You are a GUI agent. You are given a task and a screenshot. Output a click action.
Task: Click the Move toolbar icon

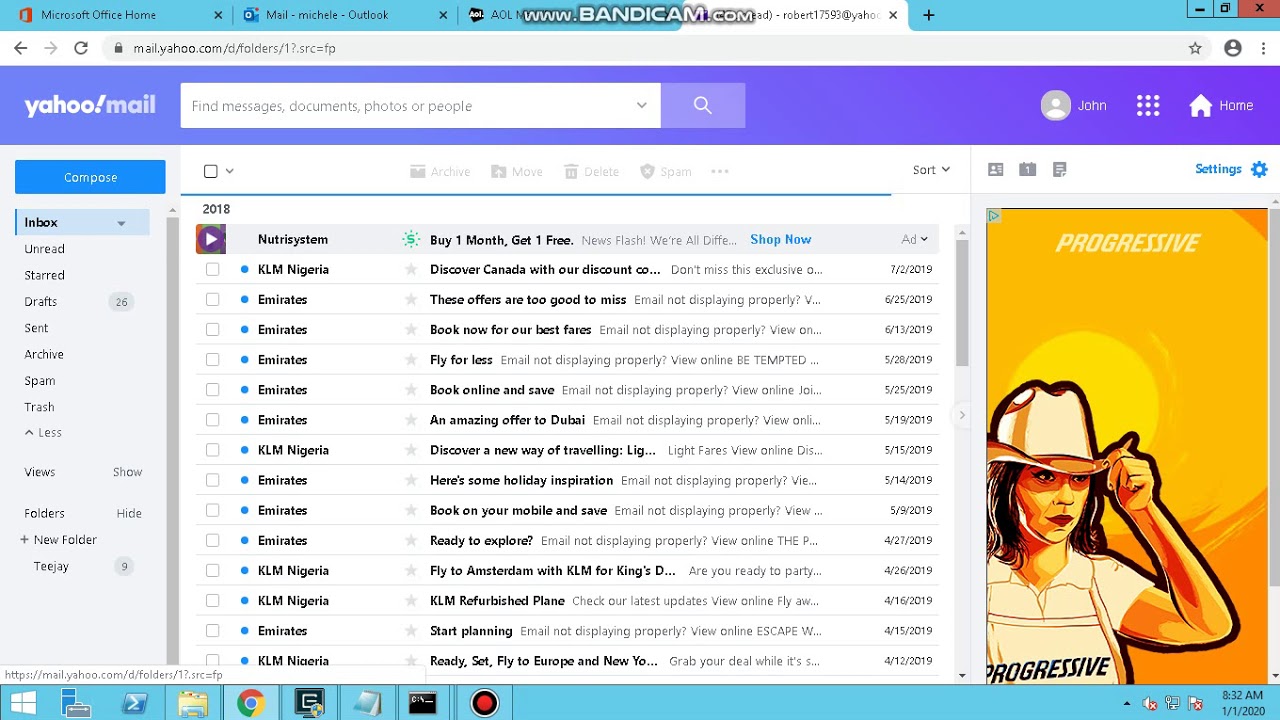[498, 172]
